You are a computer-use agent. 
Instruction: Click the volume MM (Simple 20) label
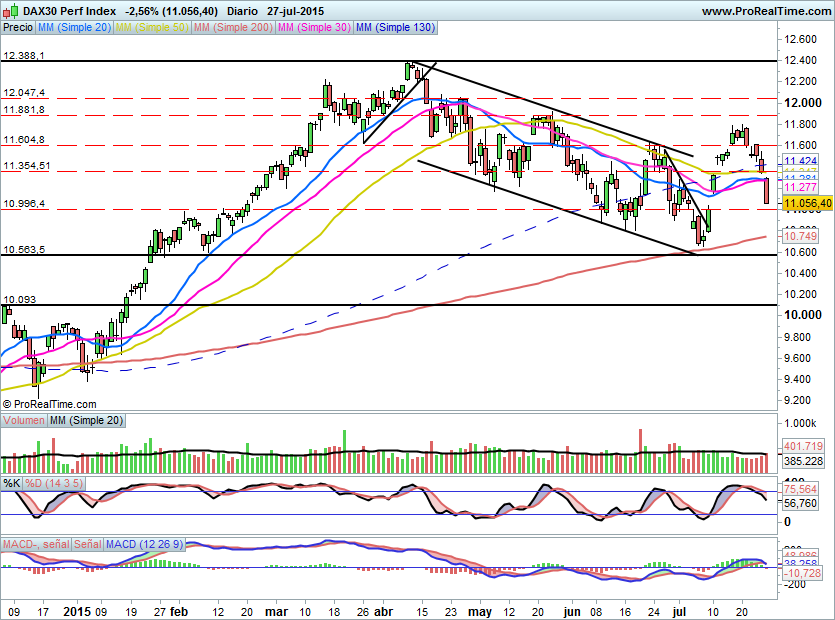click(86, 420)
